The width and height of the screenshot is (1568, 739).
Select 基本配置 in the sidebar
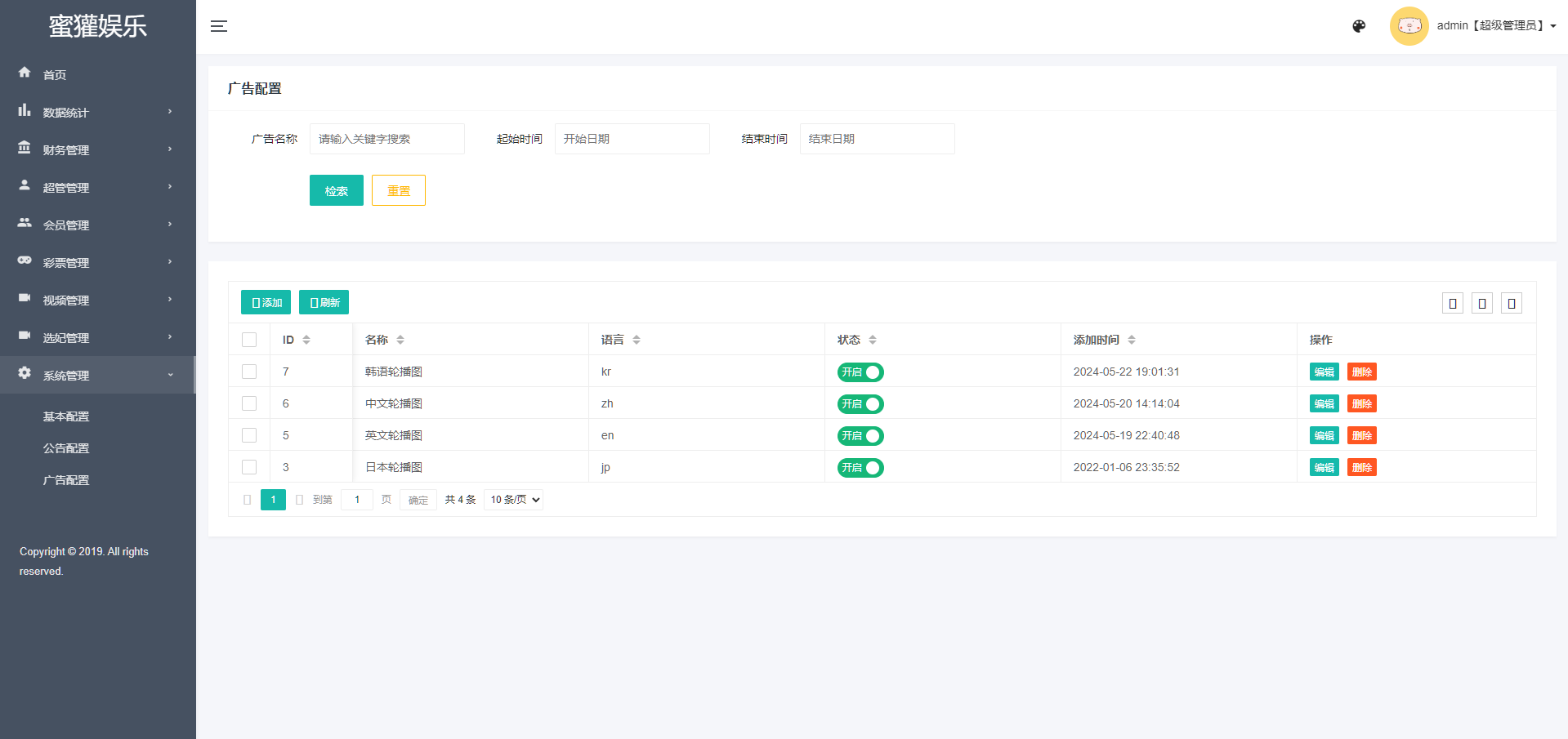[x=66, y=416]
